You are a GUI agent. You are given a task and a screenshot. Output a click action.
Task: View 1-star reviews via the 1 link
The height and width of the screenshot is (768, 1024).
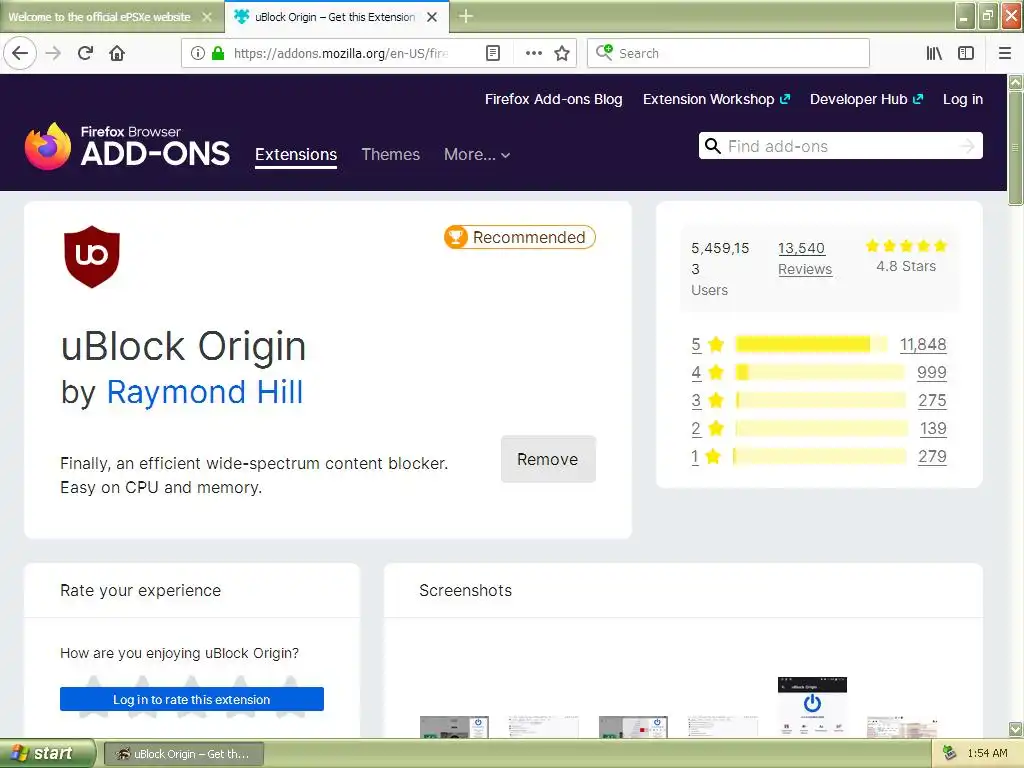click(695, 456)
